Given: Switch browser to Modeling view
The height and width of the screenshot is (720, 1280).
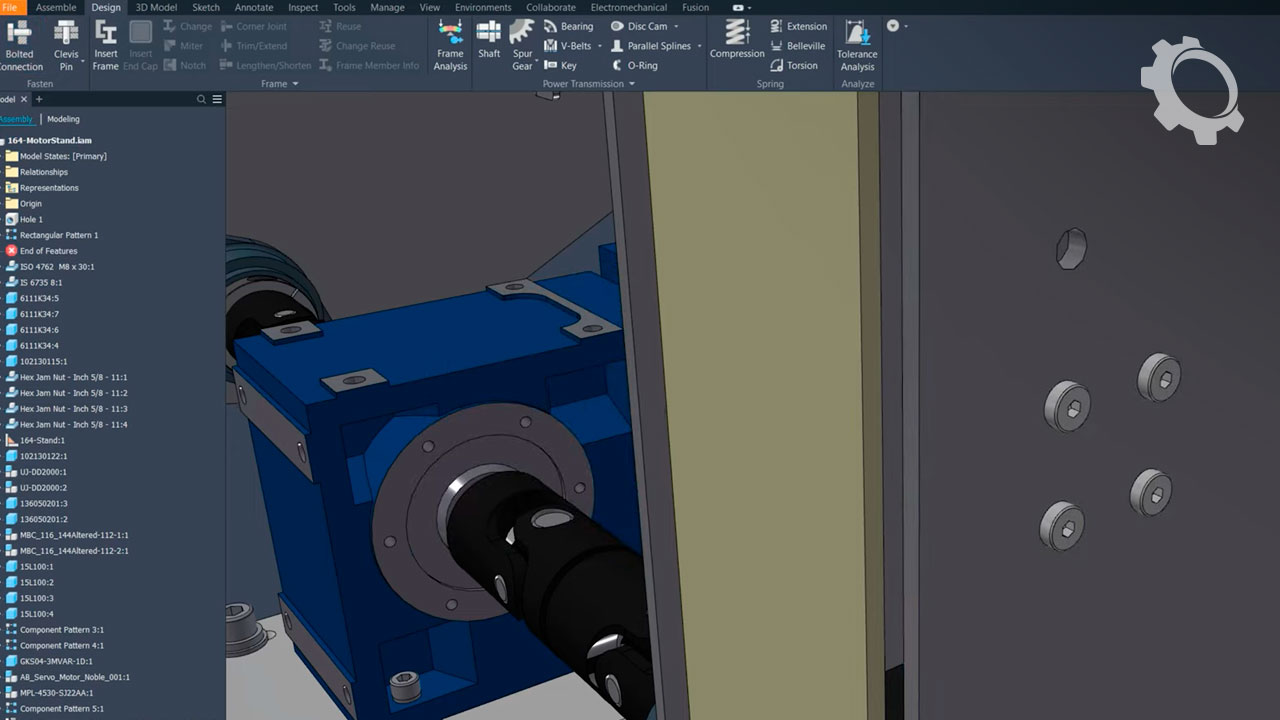Looking at the screenshot, I should coord(63,119).
